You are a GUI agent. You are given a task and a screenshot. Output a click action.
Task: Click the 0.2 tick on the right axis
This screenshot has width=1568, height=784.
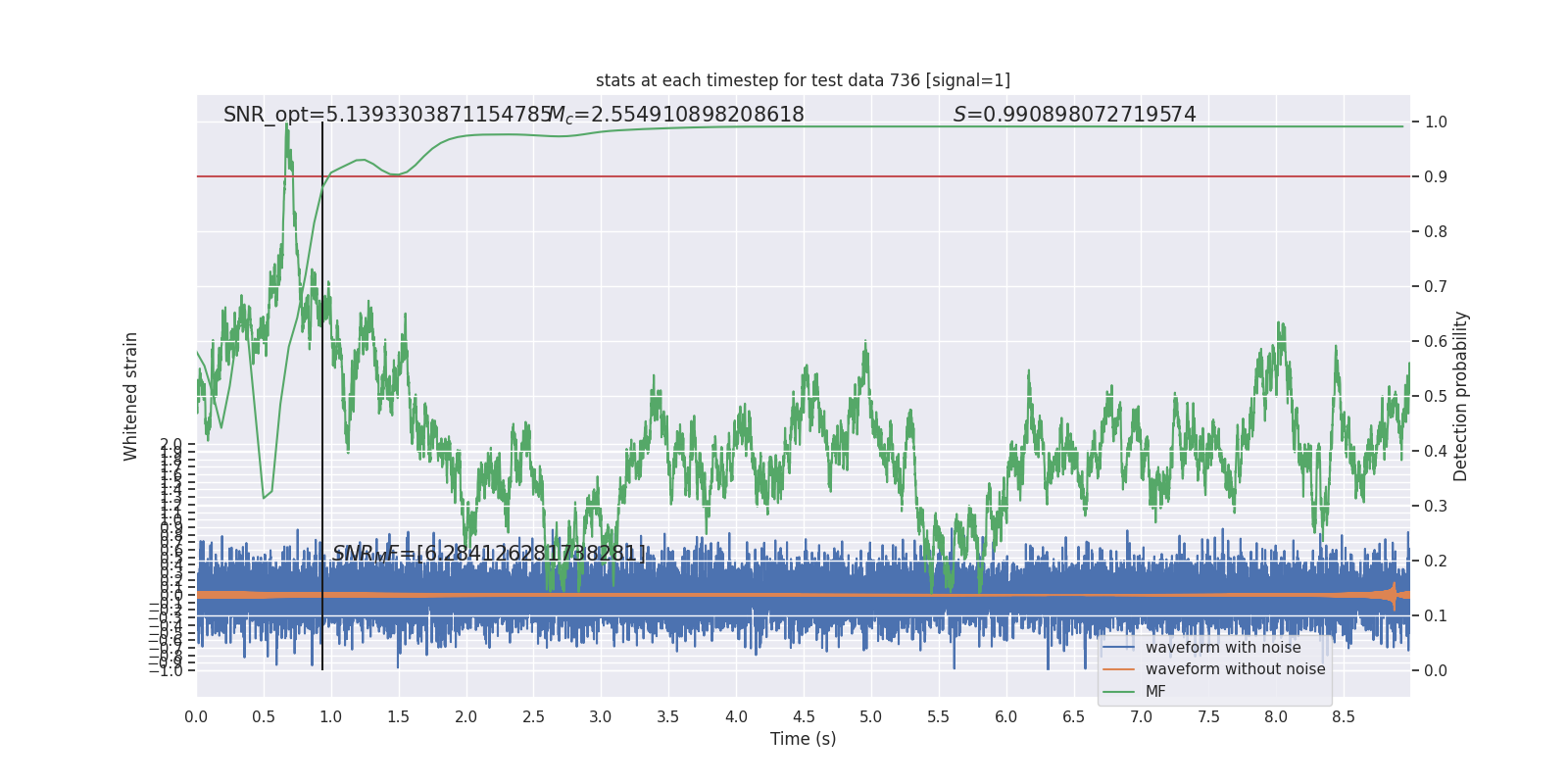pos(1436,562)
